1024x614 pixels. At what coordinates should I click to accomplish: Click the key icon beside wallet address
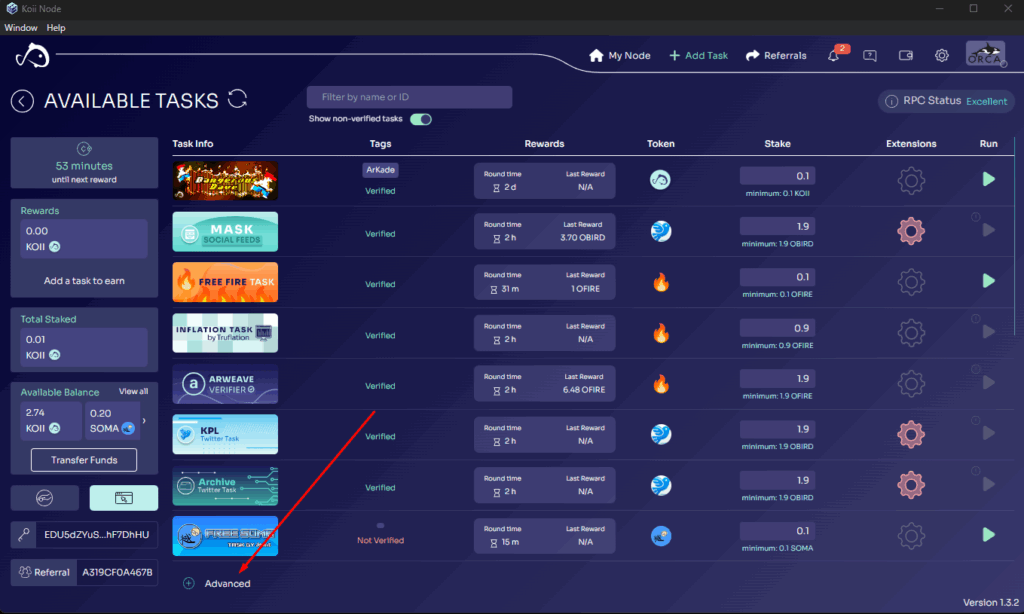point(24,534)
